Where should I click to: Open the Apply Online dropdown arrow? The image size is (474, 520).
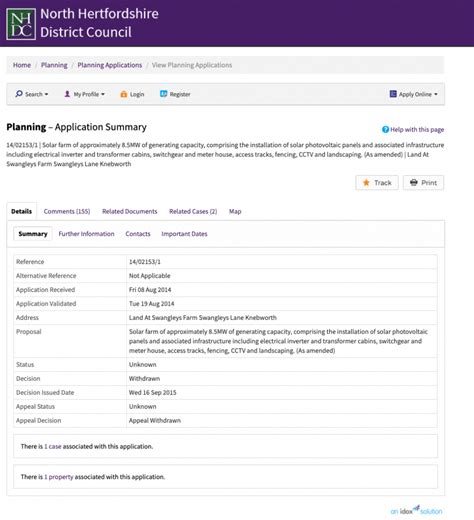pos(436,94)
